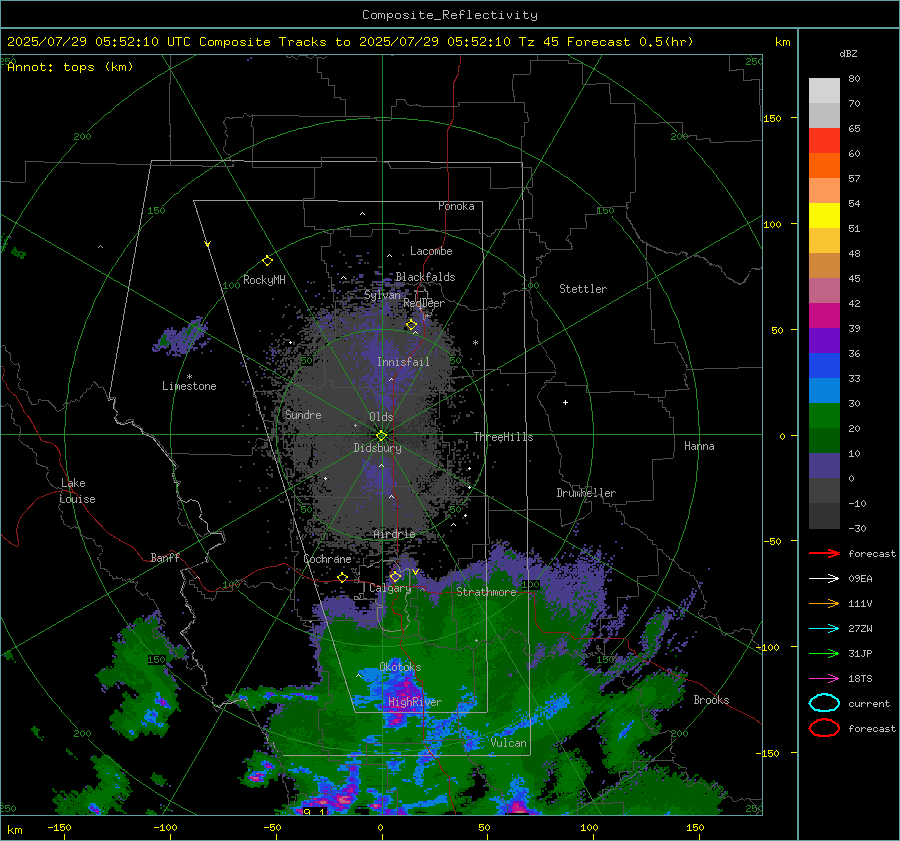The height and width of the screenshot is (841, 900).
Task: Click the 'Forecast 0.5(hr)' header text
Action: pyautogui.click(x=630, y=42)
